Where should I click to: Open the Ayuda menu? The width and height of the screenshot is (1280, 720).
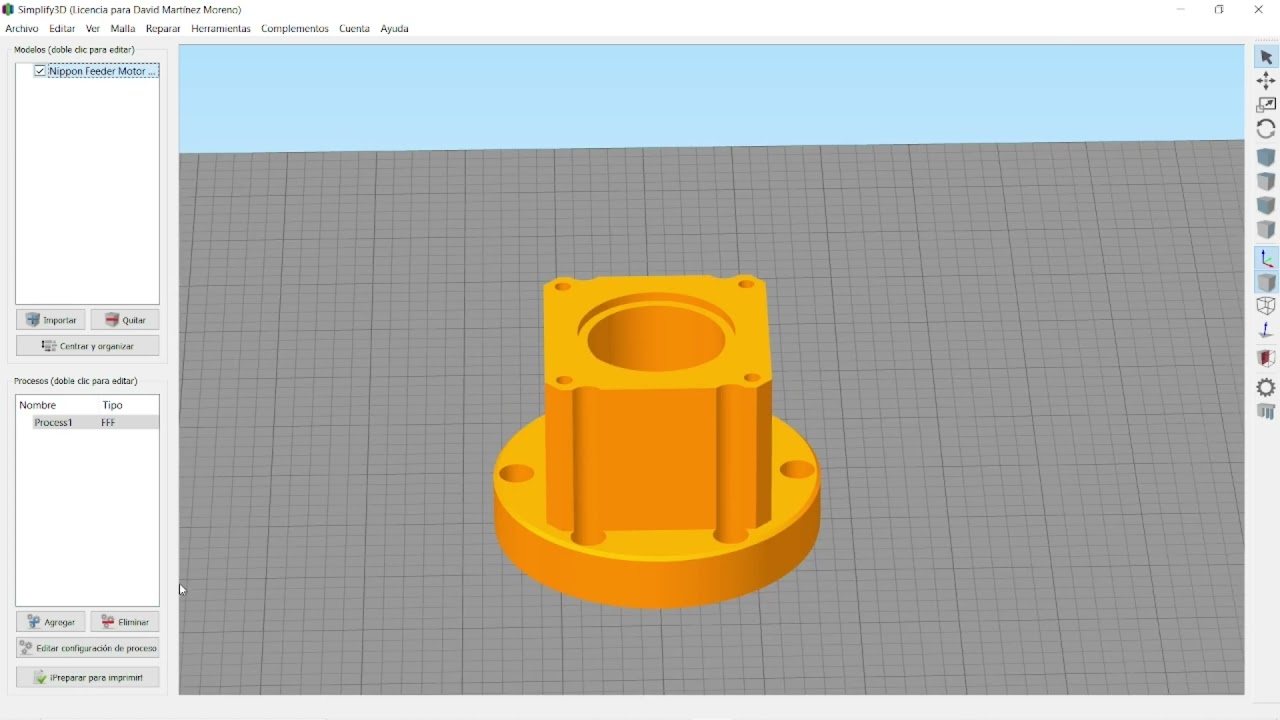(395, 29)
